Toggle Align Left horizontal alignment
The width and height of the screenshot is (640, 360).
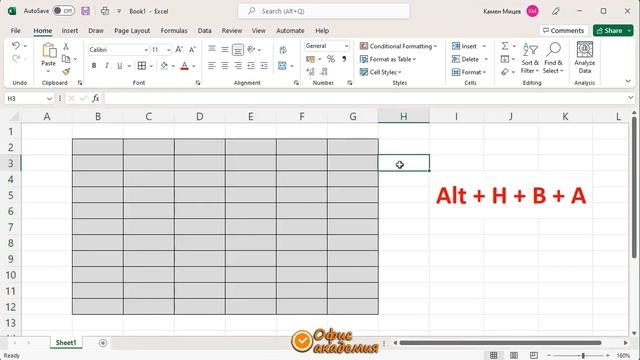pyautogui.click(x=211, y=66)
